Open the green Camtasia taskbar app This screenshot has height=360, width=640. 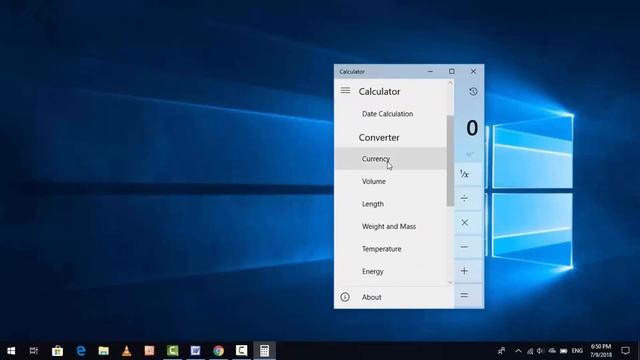tap(173, 351)
